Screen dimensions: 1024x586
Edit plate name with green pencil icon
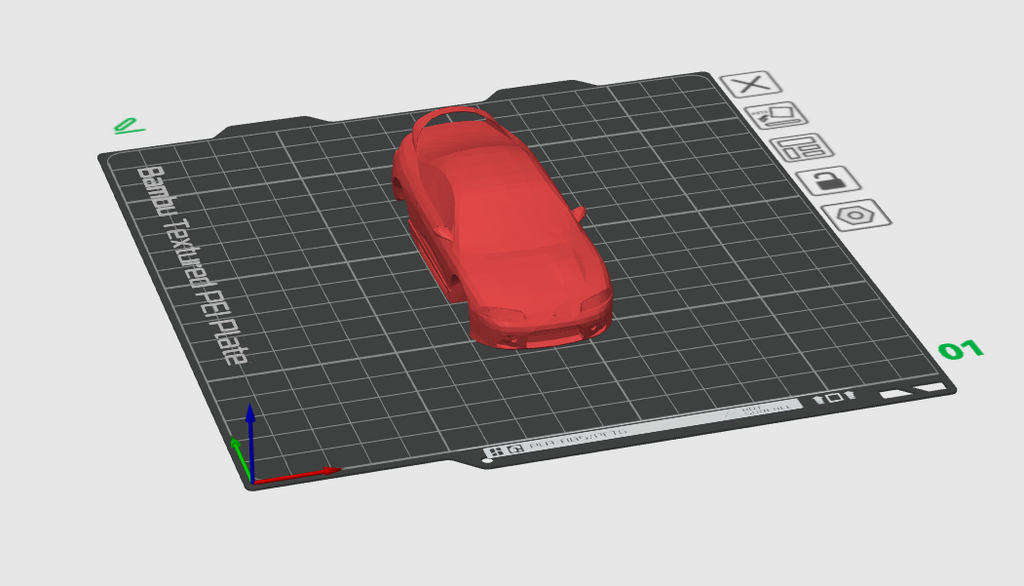[127, 125]
